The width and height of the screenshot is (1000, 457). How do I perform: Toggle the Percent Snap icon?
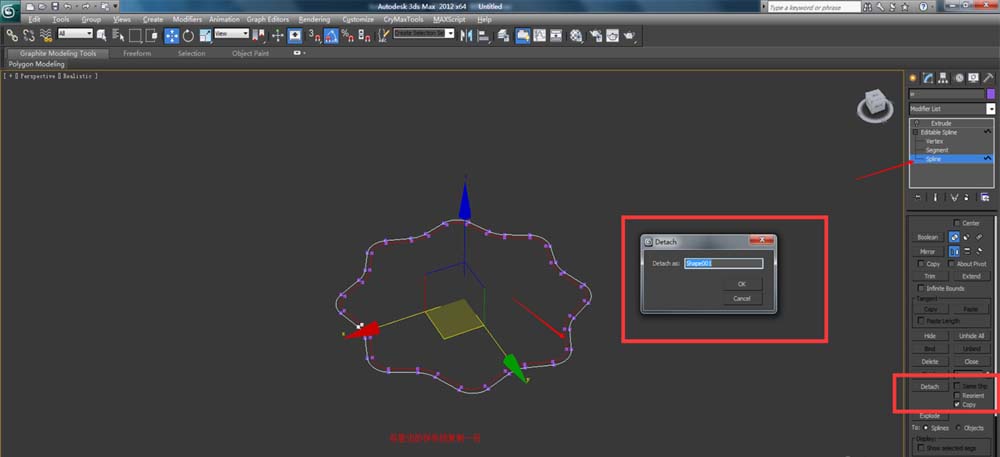coord(348,36)
